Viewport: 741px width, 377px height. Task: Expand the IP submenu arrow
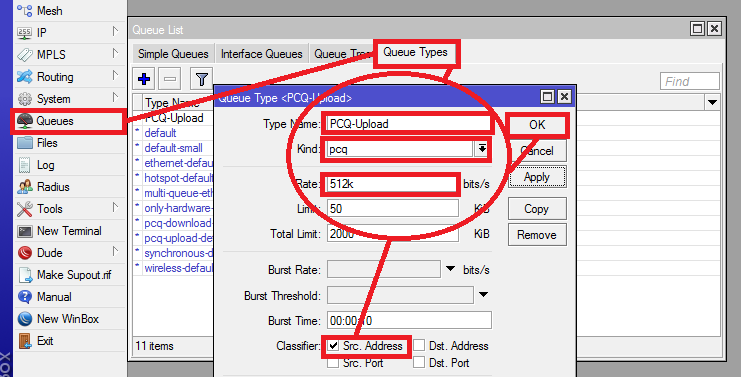coord(115,31)
